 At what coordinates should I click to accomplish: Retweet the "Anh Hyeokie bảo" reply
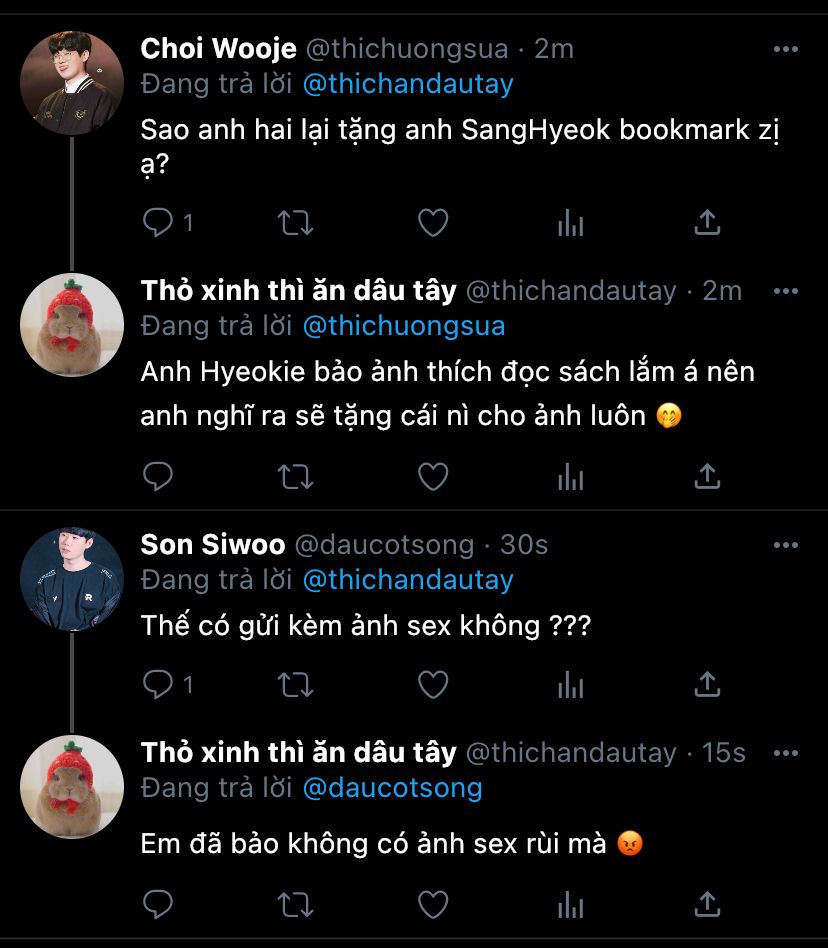tap(295, 477)
